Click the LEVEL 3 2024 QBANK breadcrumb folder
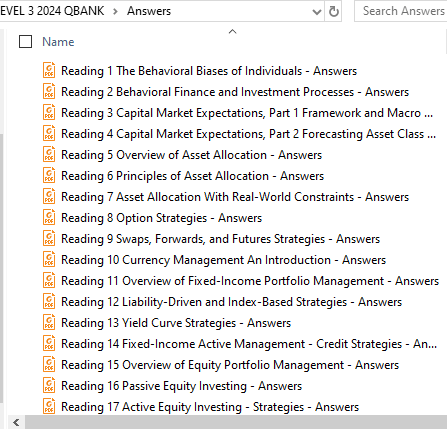The width and height of the screenshot is (447, 429). tap(52, 11)
